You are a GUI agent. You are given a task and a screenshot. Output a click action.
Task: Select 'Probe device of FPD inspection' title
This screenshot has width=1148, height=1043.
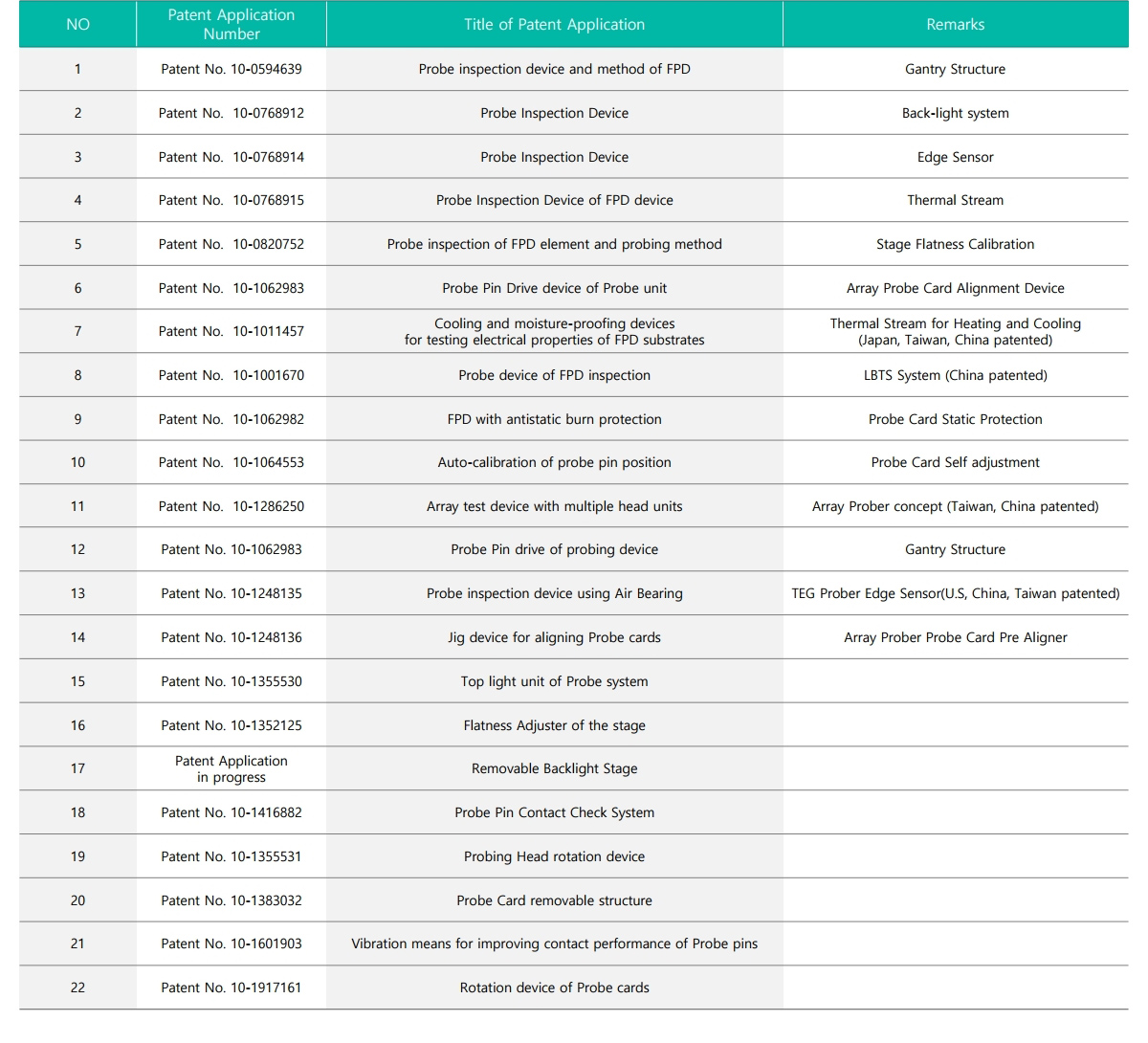tap(554, 375)
